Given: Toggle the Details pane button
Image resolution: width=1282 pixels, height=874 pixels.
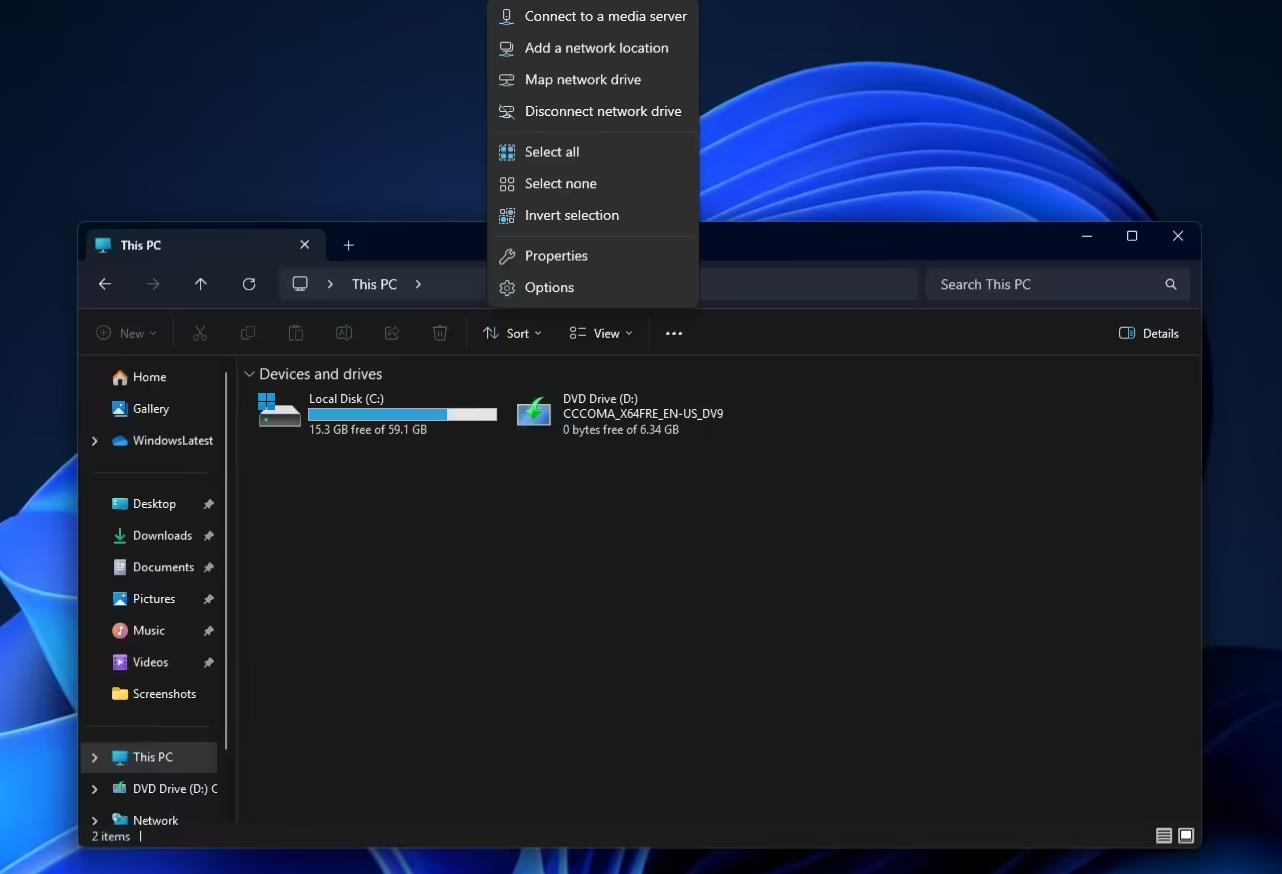Looking at the screenshot, I should click(x=1148, y=333).
